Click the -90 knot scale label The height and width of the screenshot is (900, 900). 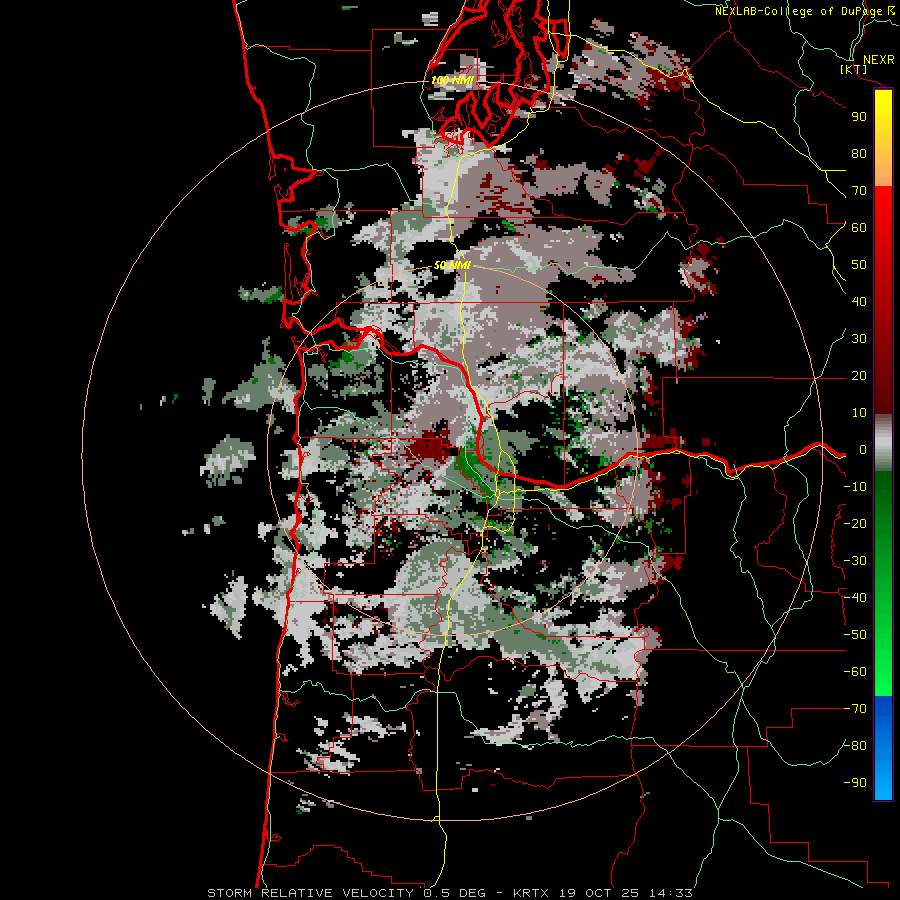pyautogui.click(x=855, y=783)
